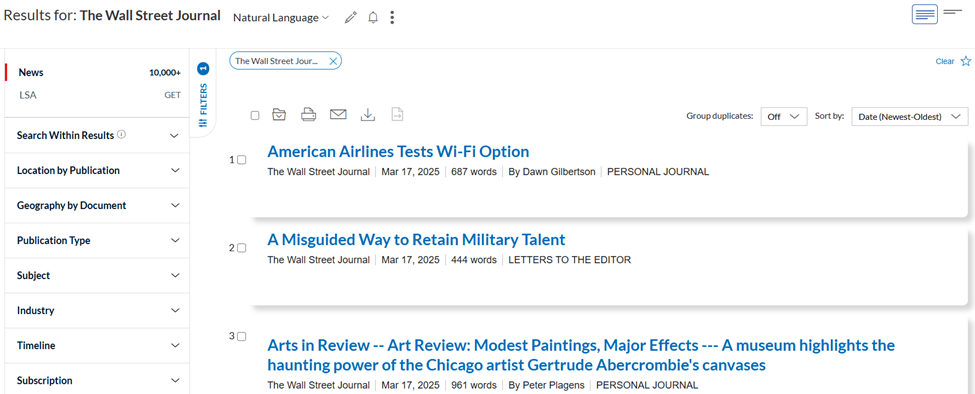
Task: Check the box for result 1
Action: click(x=242, y=160)
